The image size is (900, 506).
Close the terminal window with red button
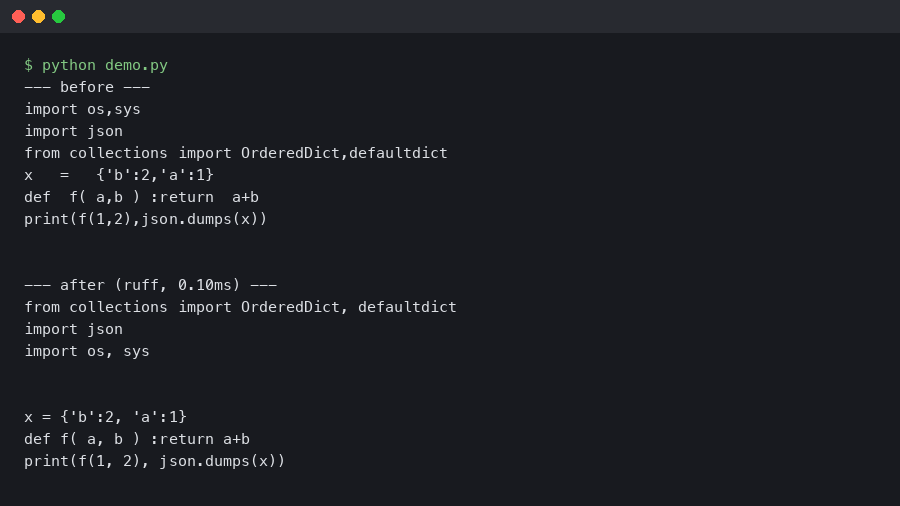point(18,16)
